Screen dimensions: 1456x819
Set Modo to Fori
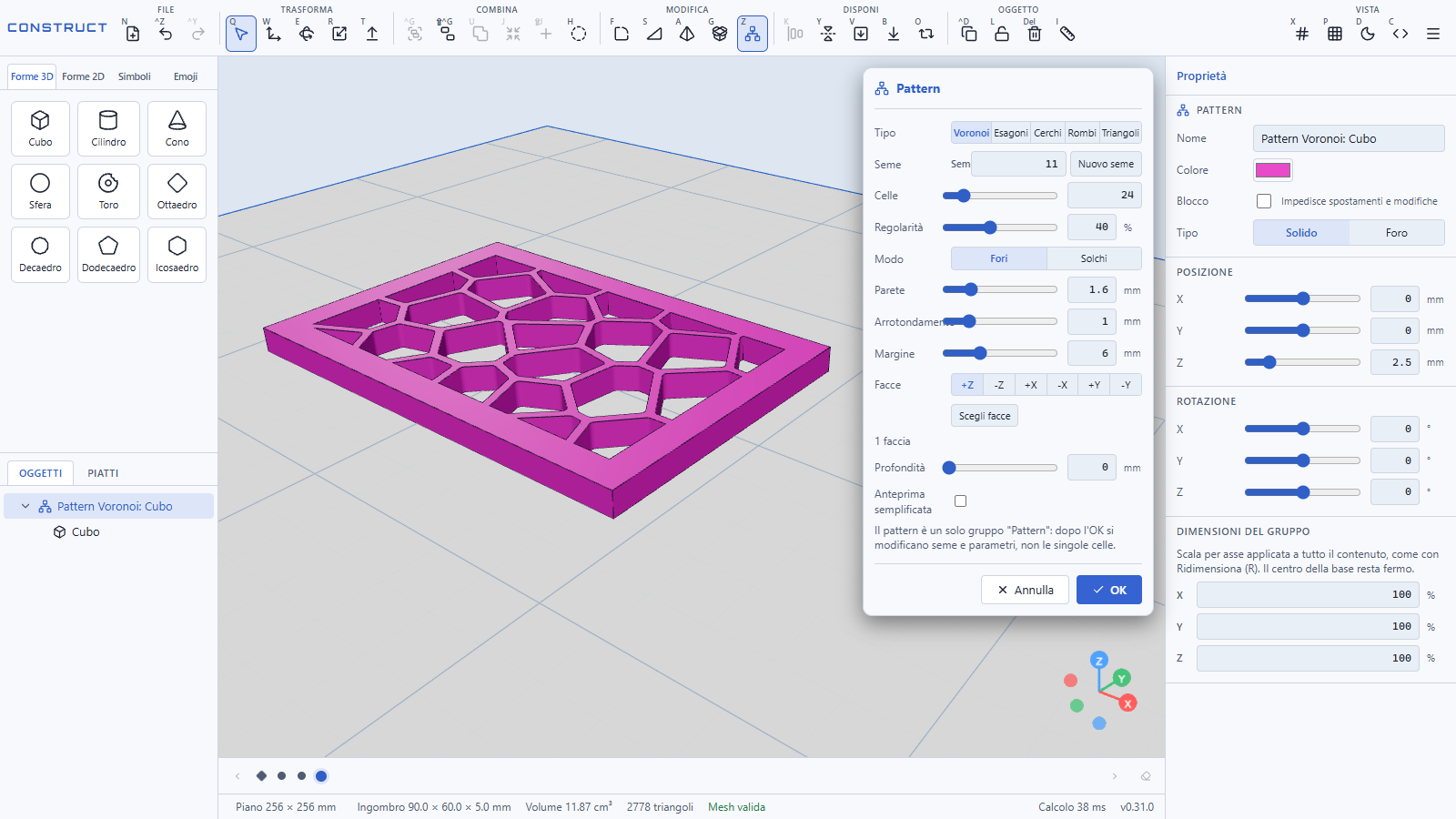(999, 258)
